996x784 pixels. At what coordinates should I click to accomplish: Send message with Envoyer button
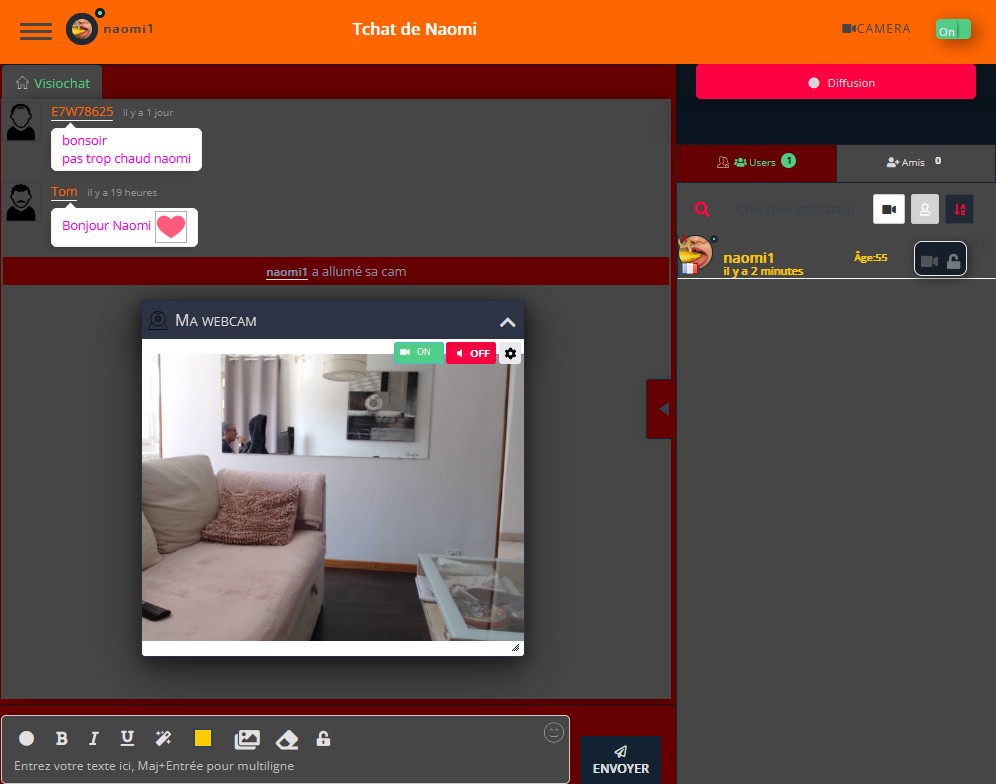(620, 760)
